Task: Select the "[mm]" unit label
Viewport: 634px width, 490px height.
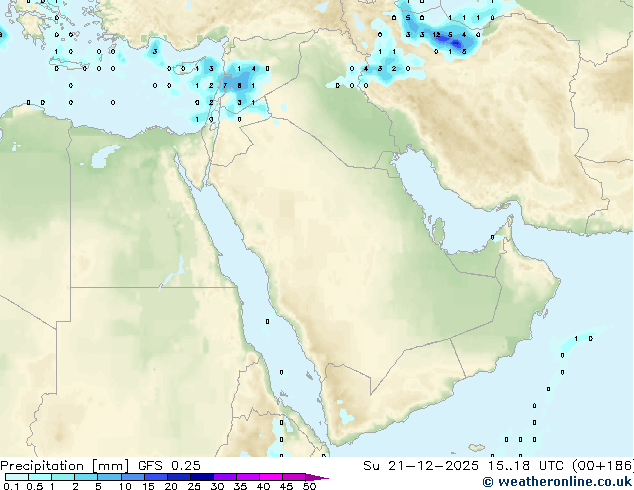Action: pos(111,466)
